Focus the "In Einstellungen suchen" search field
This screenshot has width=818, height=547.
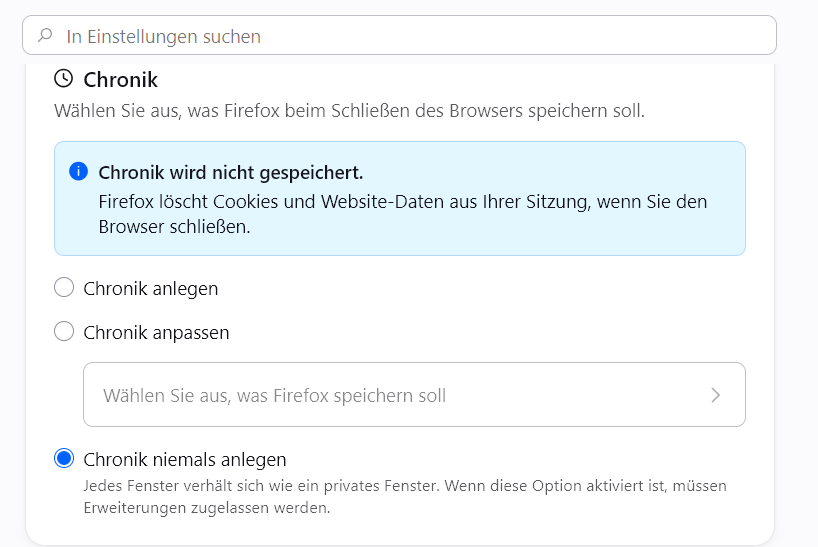point(399,35)
